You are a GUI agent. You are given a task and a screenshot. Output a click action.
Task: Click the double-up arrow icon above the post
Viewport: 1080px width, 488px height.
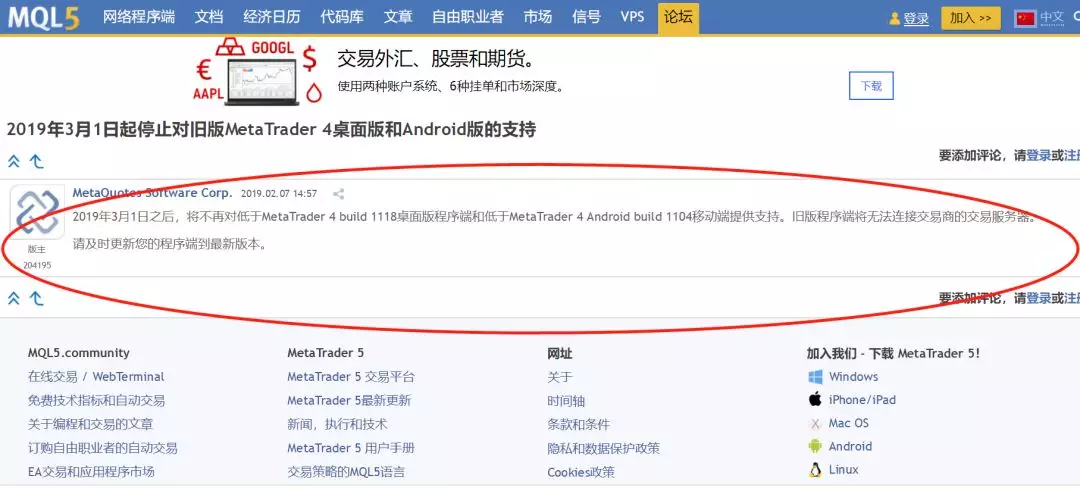14,162
